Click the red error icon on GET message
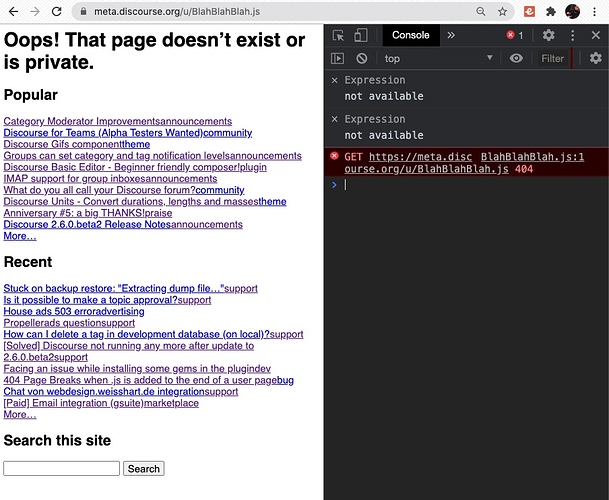The width and height of the screenshot is (609, 500). click(x=334, y=156)
